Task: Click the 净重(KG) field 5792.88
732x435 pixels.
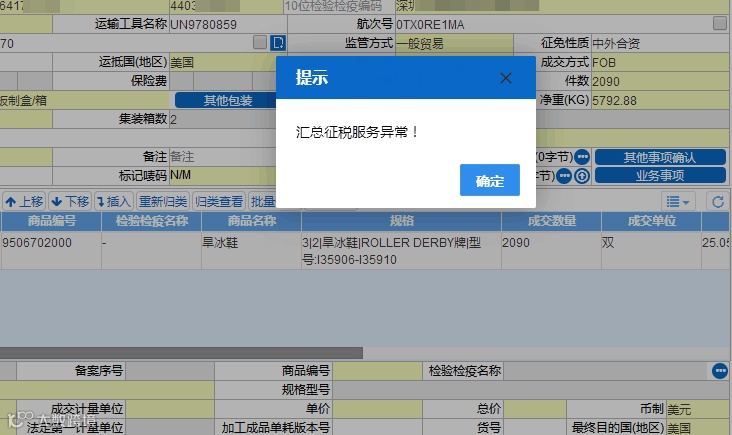Action: (x=660, y=100)
